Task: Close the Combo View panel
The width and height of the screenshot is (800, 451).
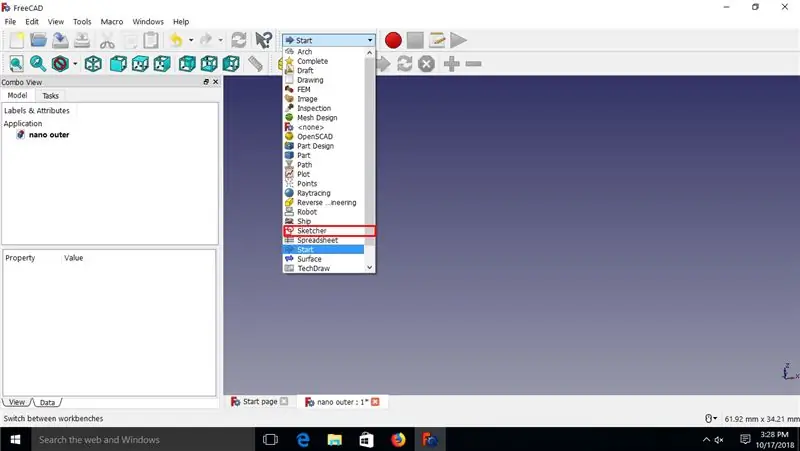Action: coord(215,82)
